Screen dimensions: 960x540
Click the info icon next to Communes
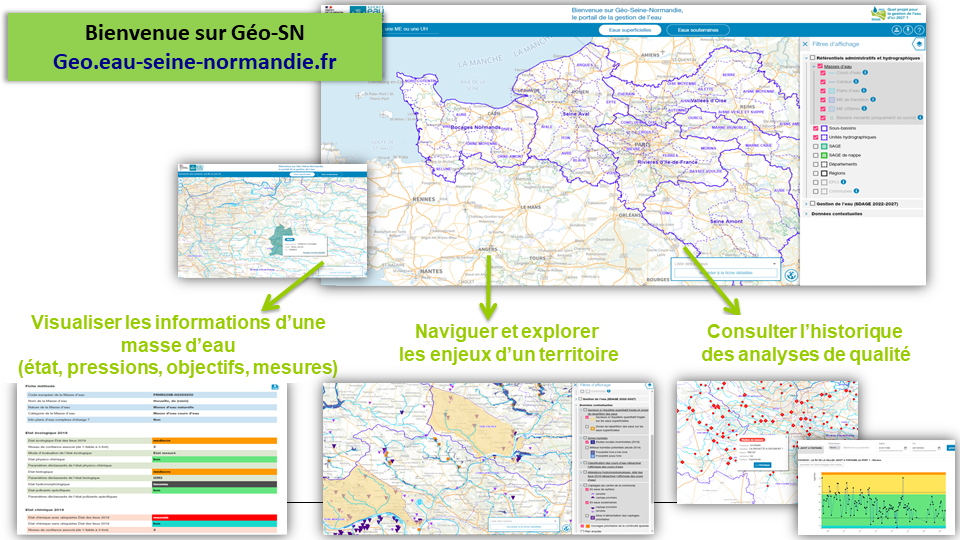click(856, 191)
